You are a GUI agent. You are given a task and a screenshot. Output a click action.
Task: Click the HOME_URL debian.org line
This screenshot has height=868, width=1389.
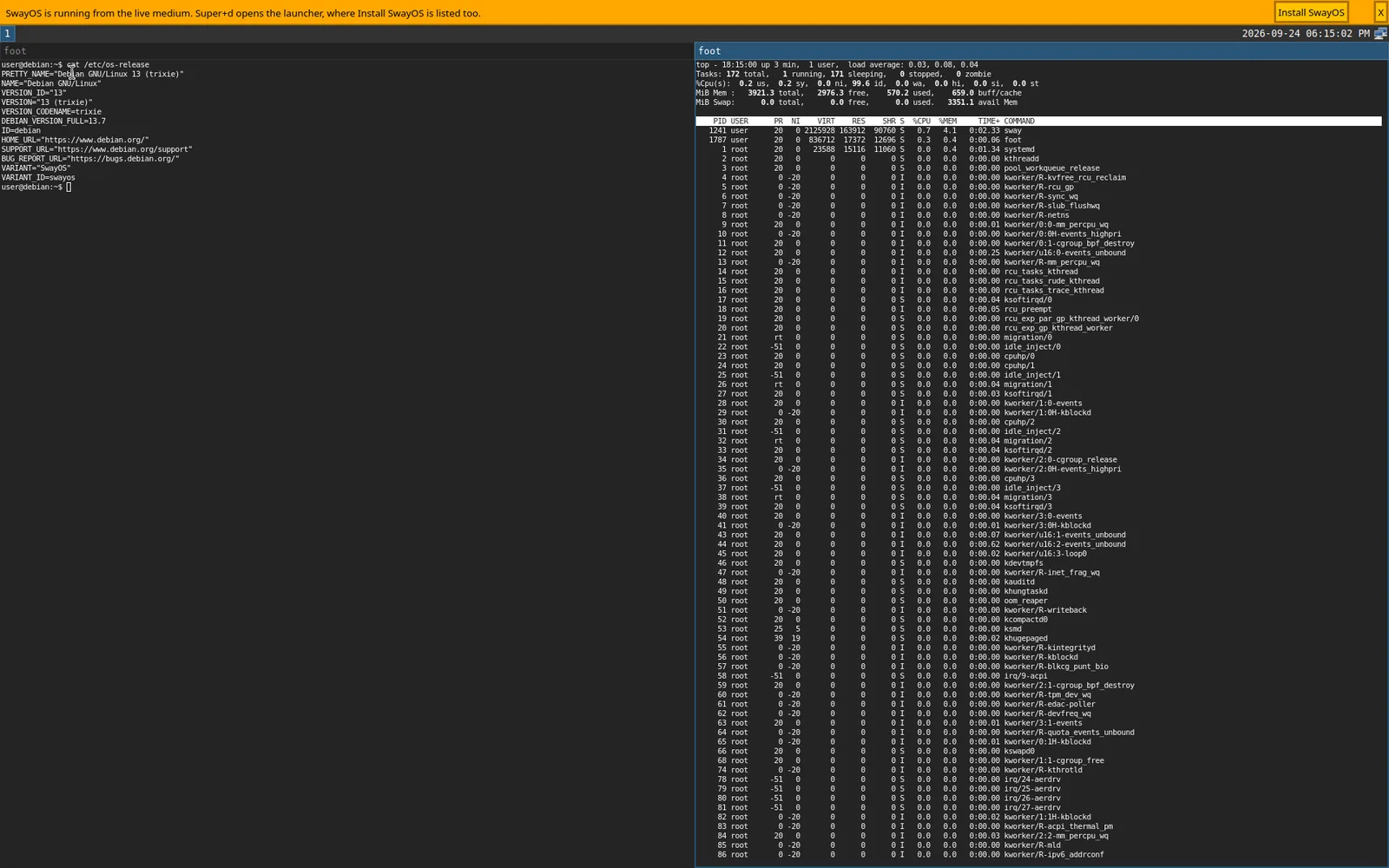point(76,140)
